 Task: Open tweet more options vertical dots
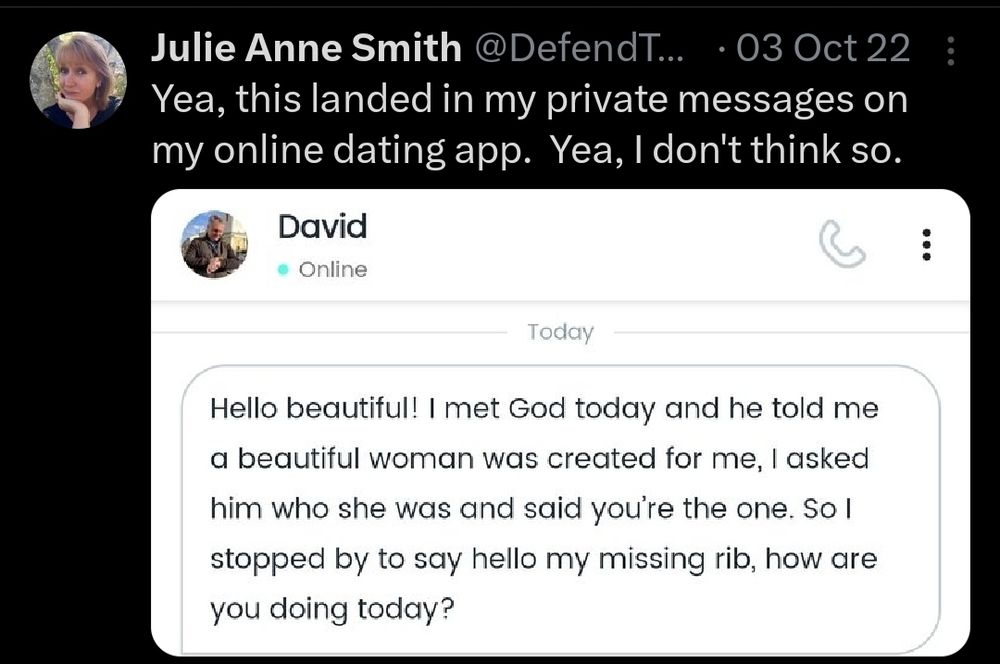pyautogui.click(x=949, y=50)
